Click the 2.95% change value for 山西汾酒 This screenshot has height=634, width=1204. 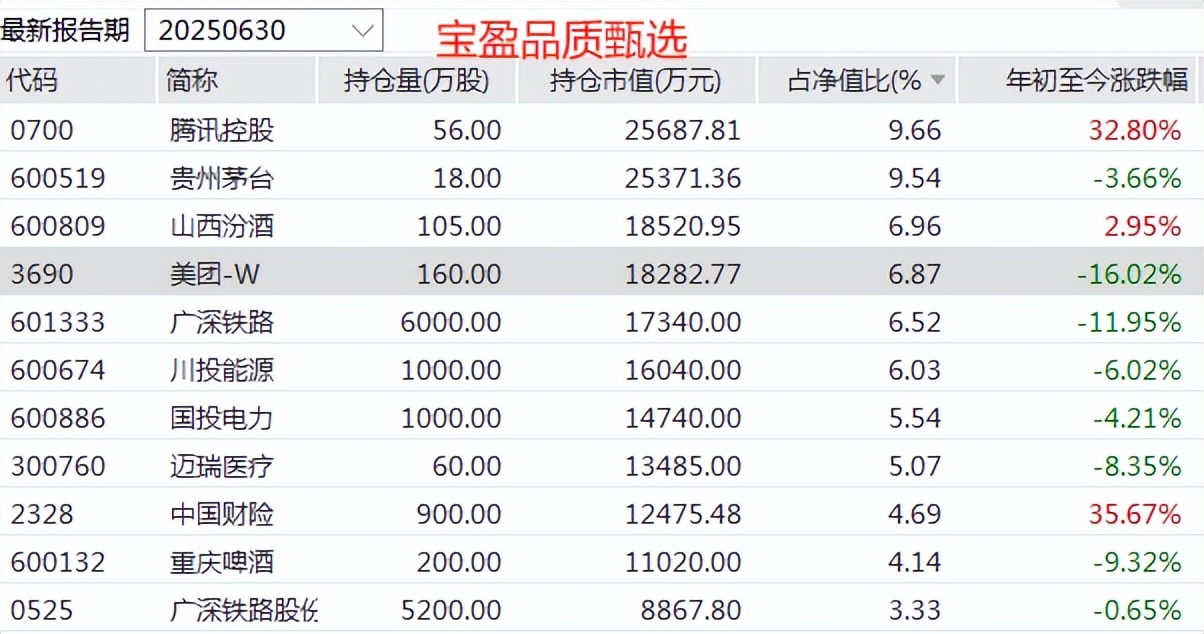tap(1143, 226)
